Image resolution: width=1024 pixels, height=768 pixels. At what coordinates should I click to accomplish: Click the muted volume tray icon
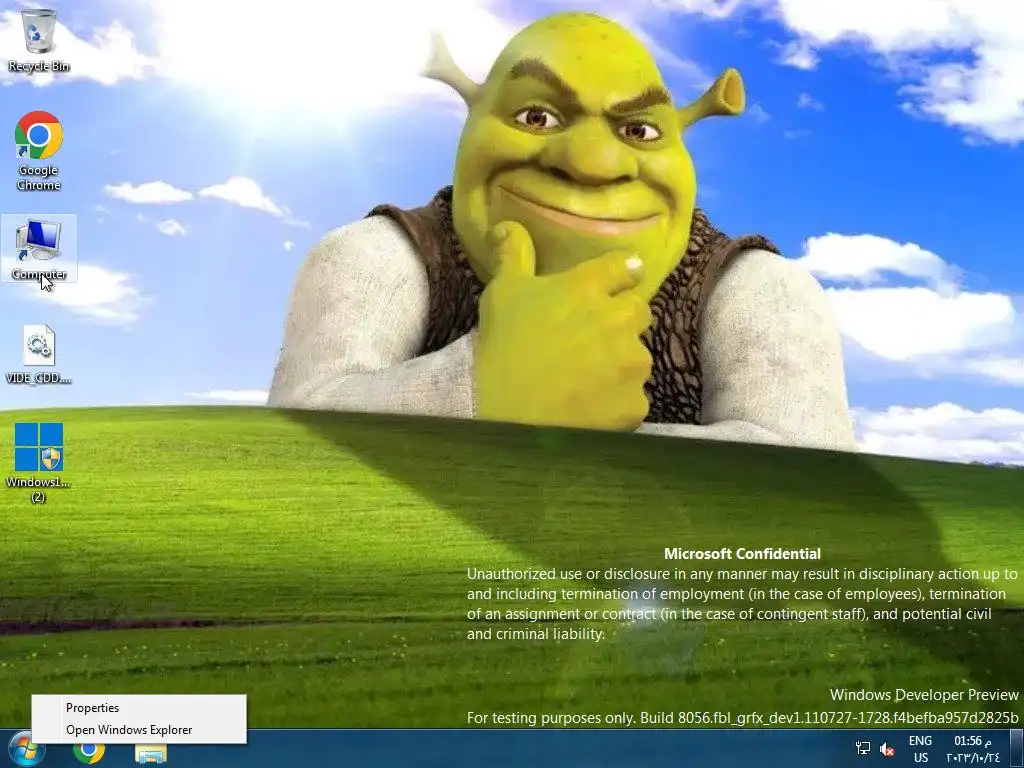(887, 749)
